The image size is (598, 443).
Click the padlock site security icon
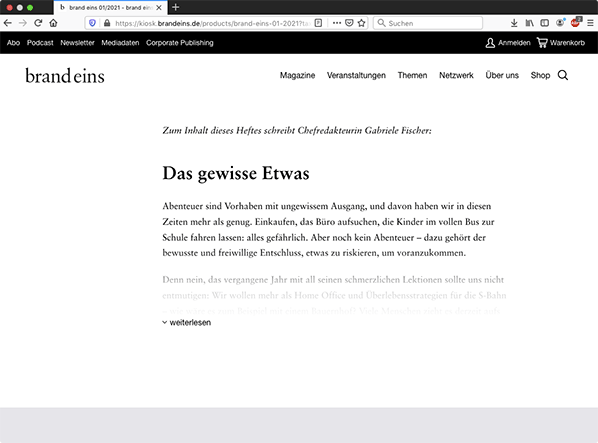[107, 23]
